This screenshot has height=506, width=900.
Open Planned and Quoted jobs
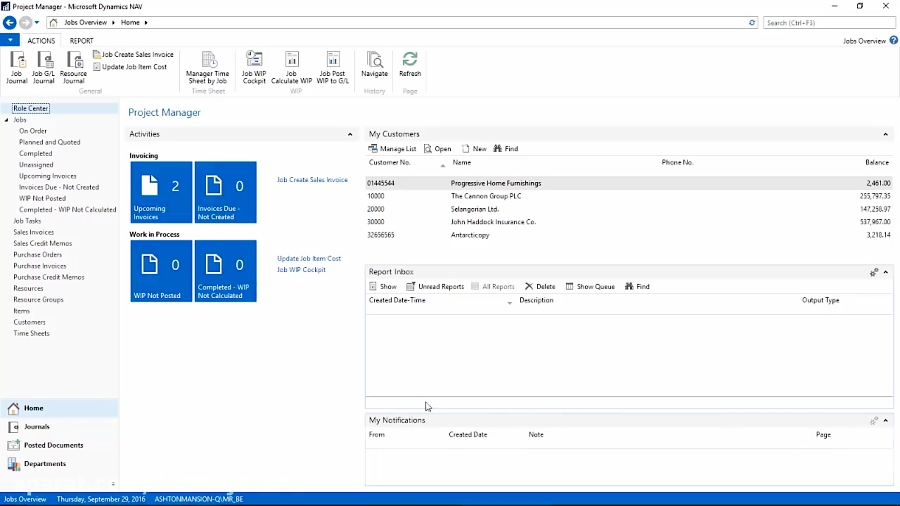point(49,142)
